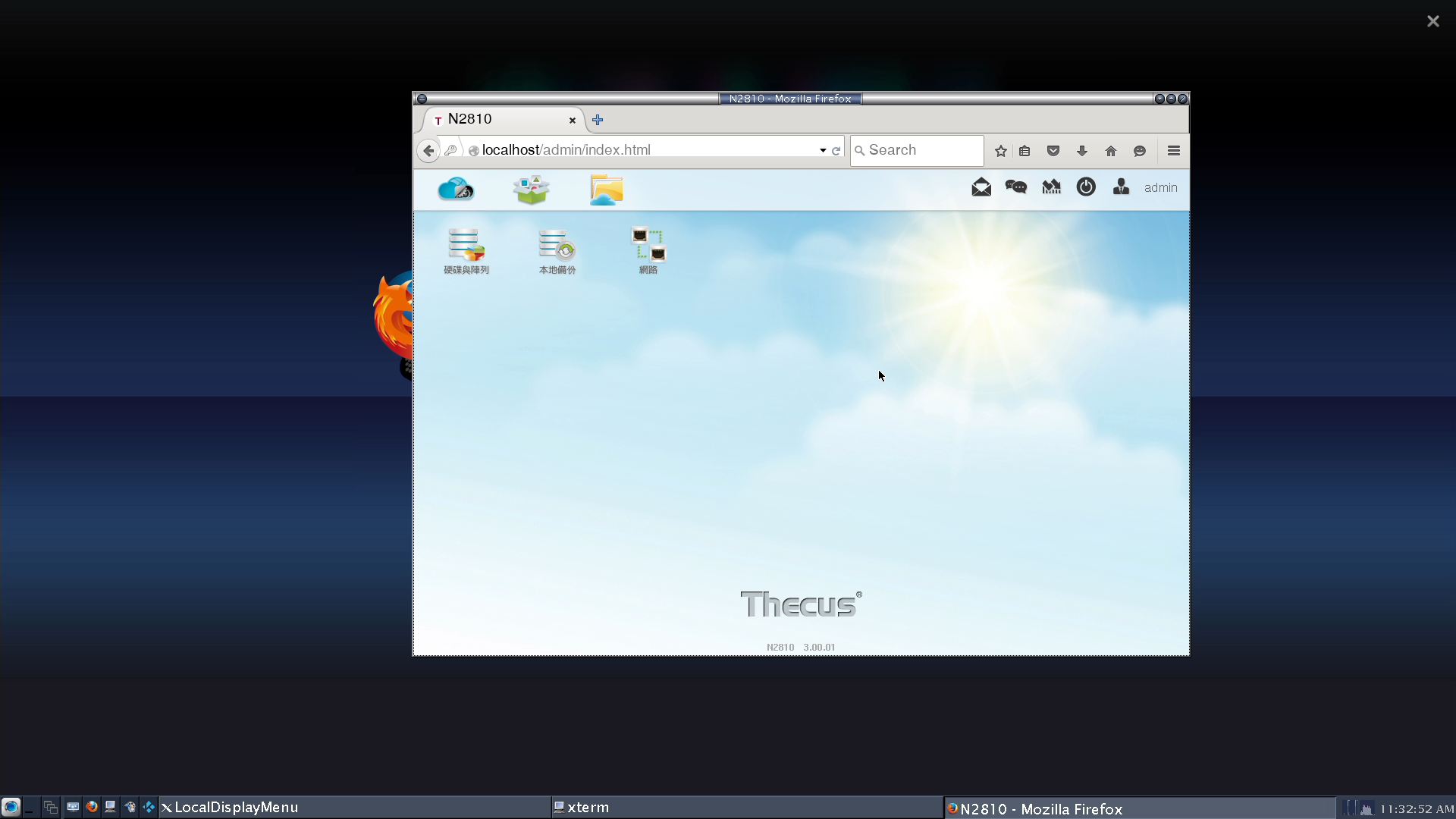Open a new tab with plus button
1456x819 pixels.
(x=598, y=120)
